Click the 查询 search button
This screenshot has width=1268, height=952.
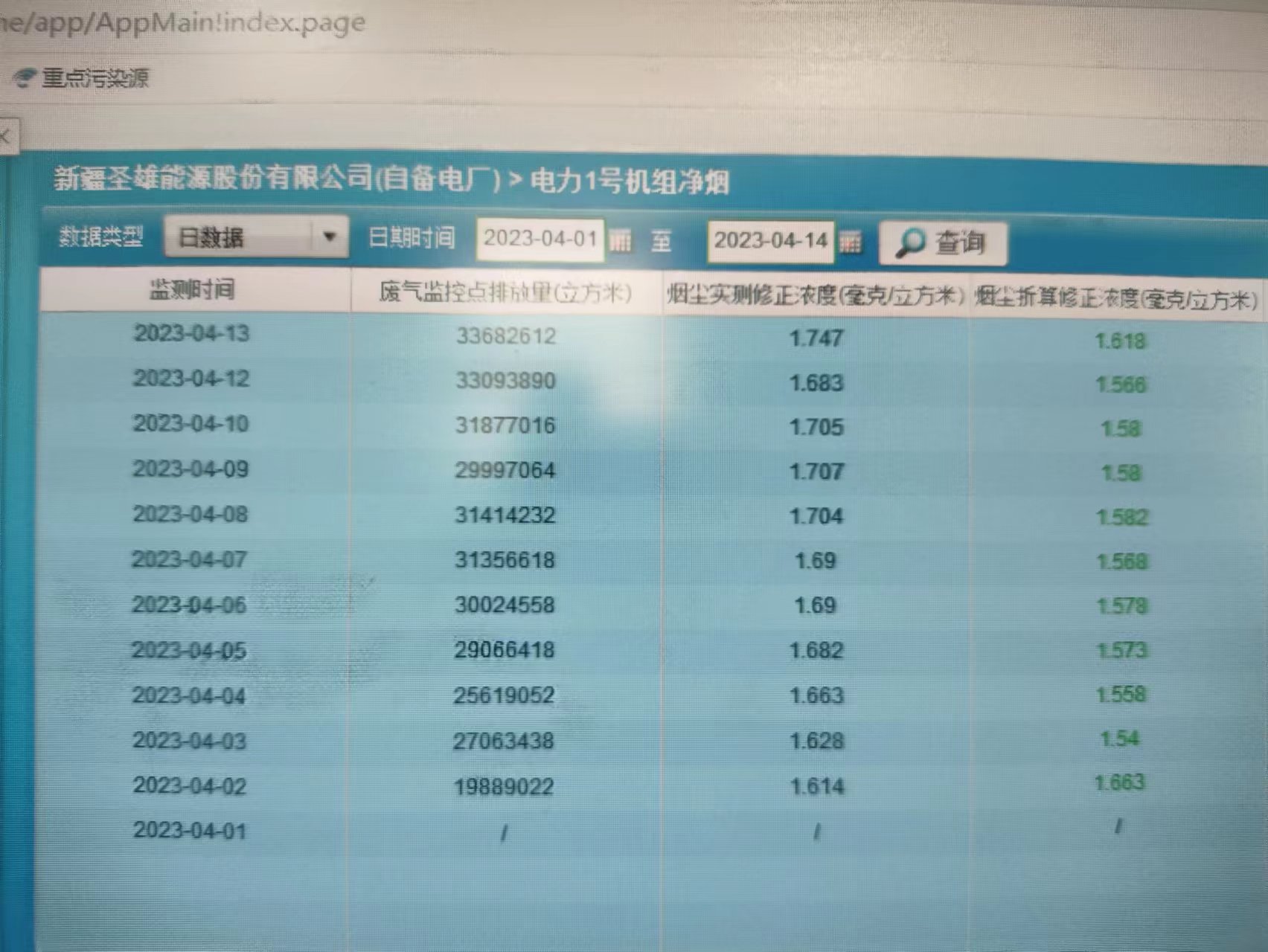pyautogui.click(x=943, y=243)
